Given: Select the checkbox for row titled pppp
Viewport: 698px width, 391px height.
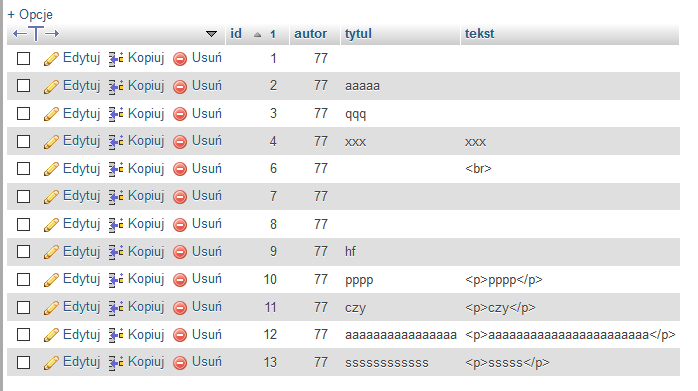Looking at the screenshot, I should click(24, 280).
